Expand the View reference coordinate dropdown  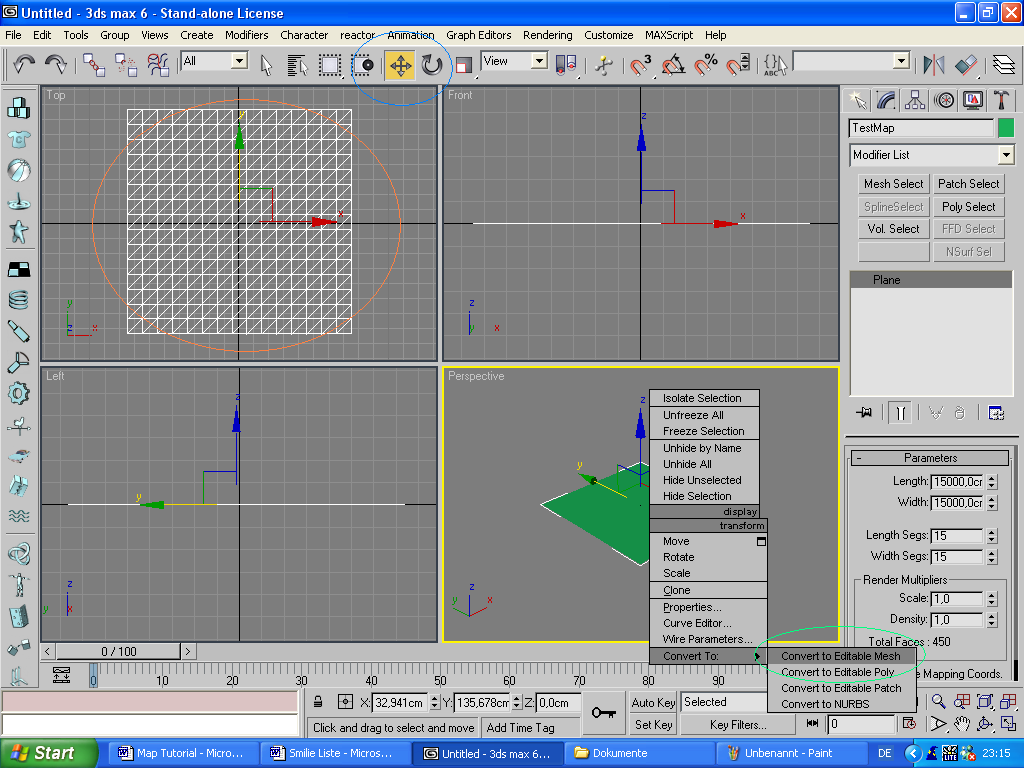539,61
